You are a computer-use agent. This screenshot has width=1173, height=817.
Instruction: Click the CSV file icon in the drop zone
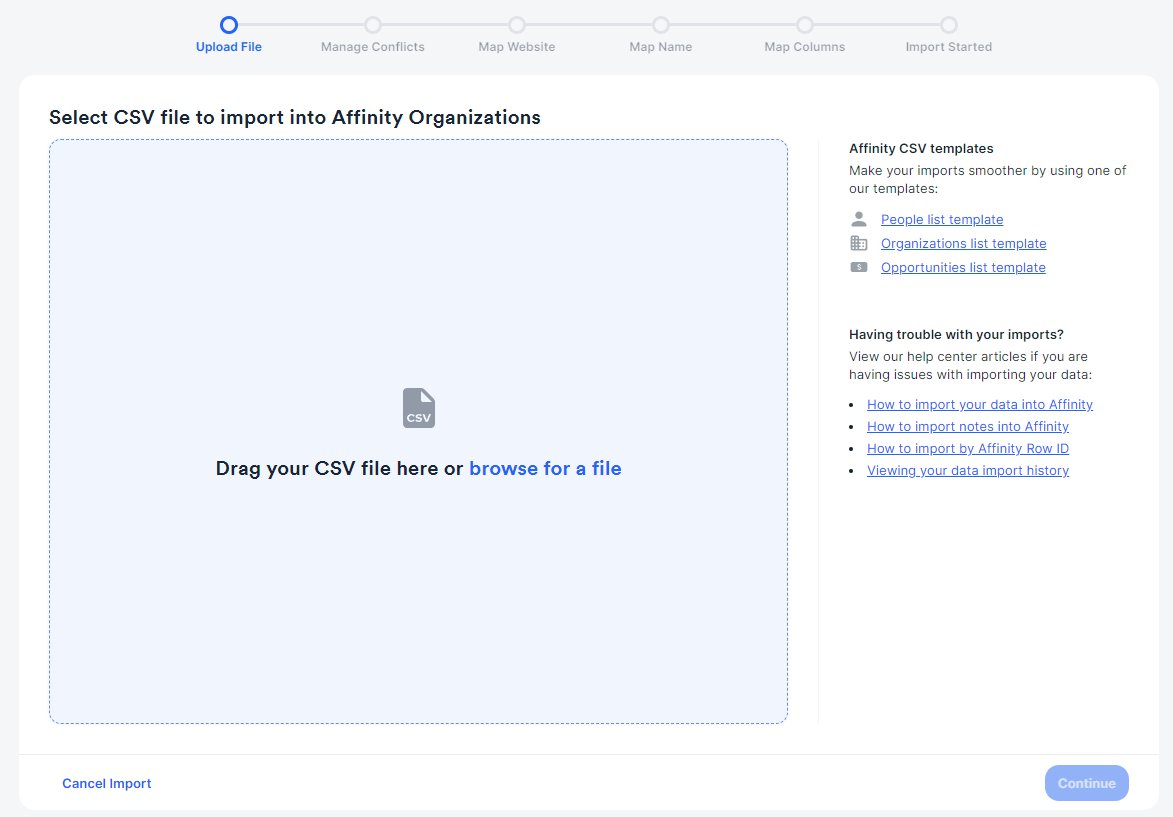tap(418, 405)
